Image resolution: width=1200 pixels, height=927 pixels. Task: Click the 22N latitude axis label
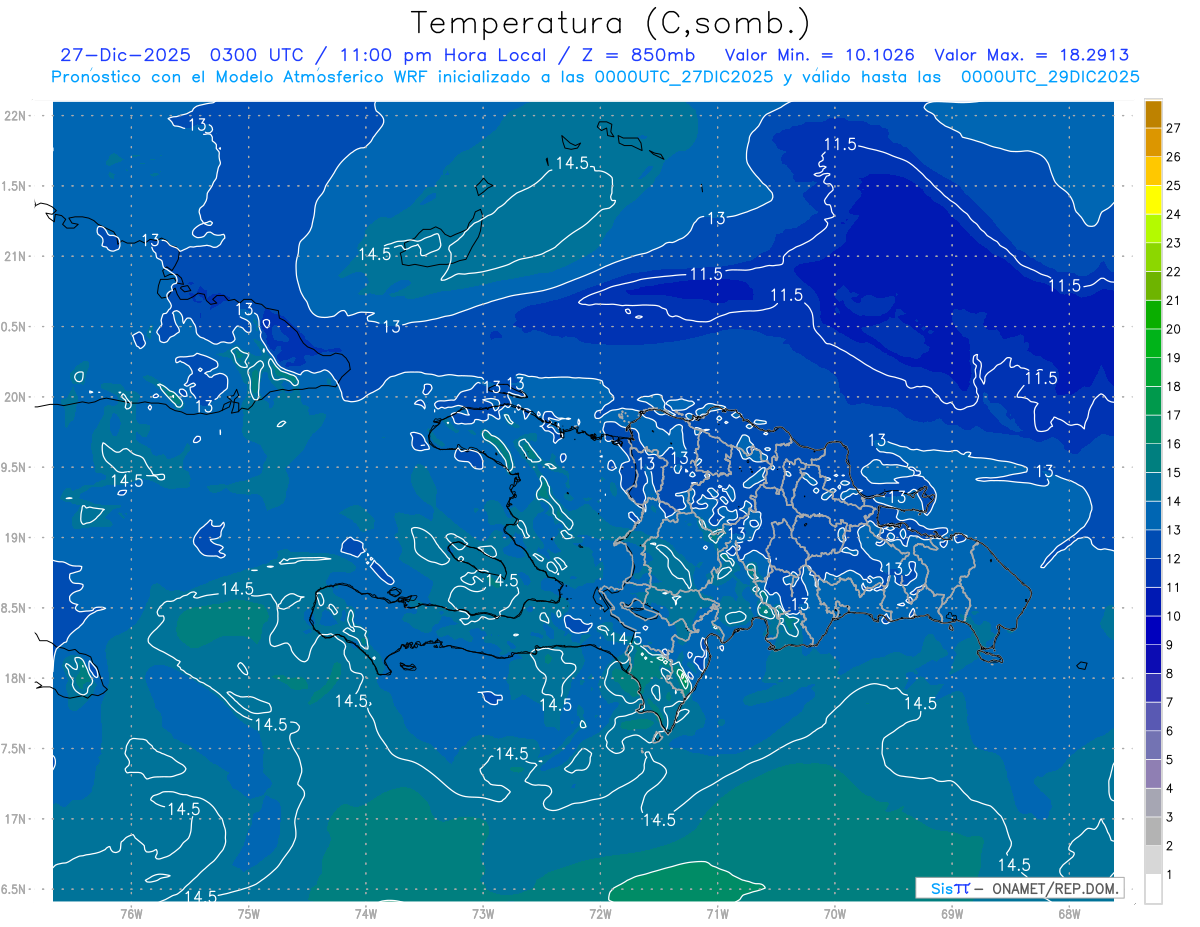point(16,115)
